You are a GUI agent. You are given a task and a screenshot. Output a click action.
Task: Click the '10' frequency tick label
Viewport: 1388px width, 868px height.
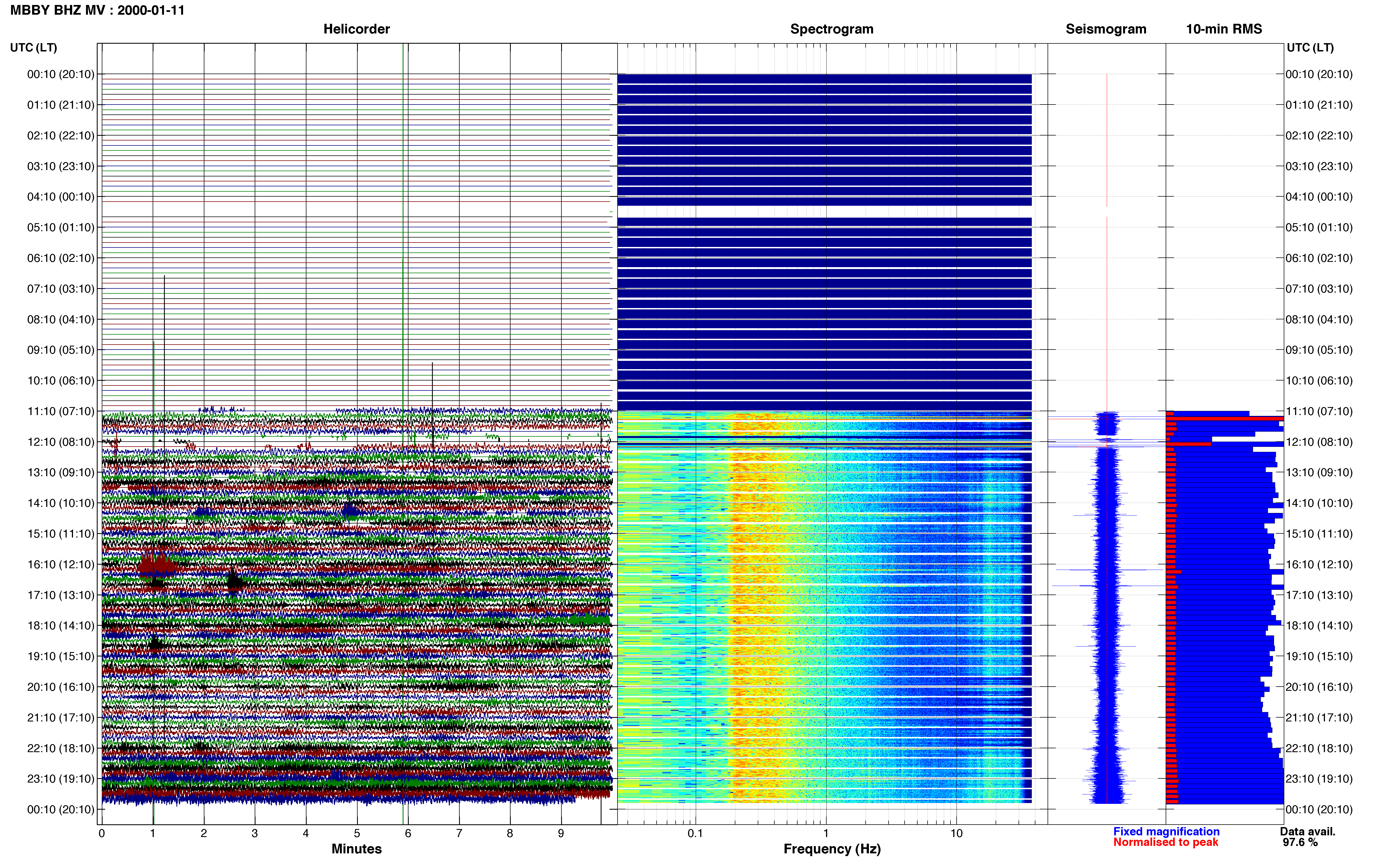(x=956, y=833)
